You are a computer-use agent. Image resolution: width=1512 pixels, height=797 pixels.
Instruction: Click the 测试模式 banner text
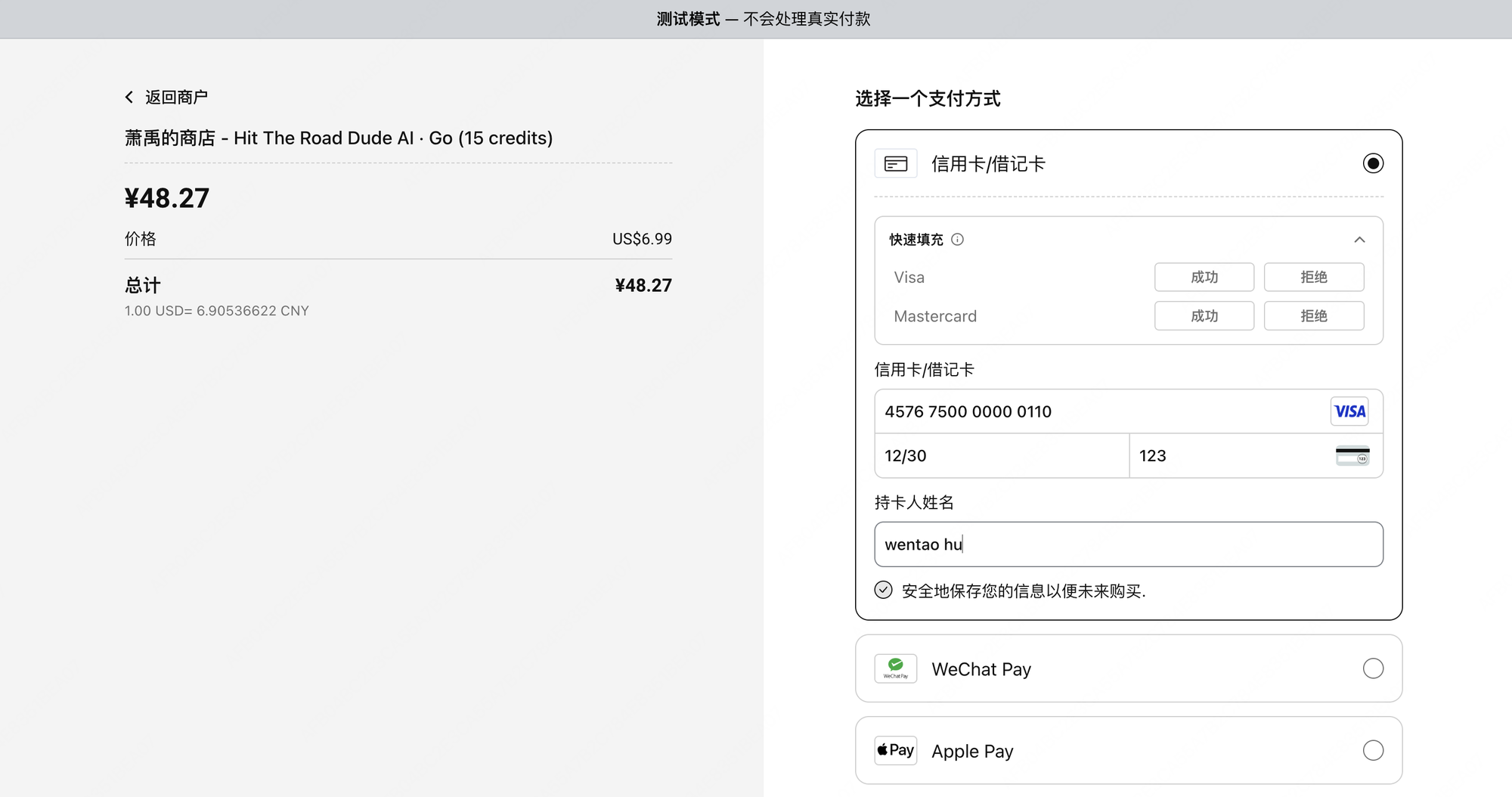tap(763, 19)
